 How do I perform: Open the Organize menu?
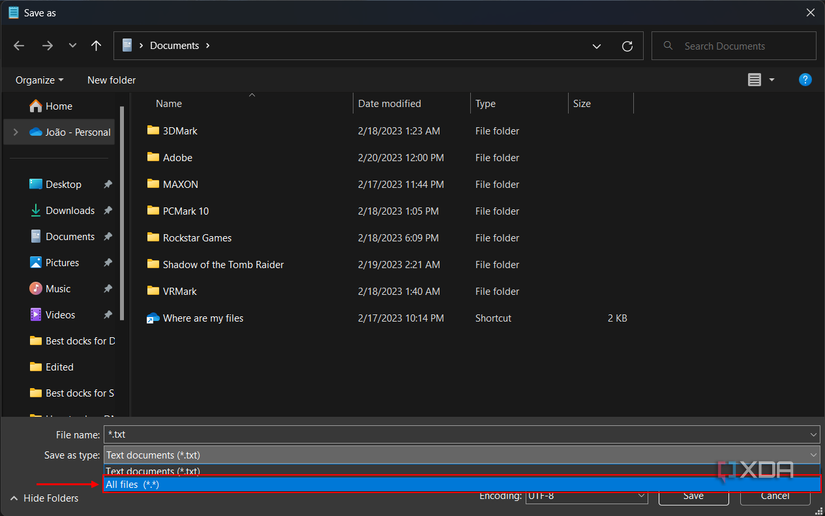39,80
